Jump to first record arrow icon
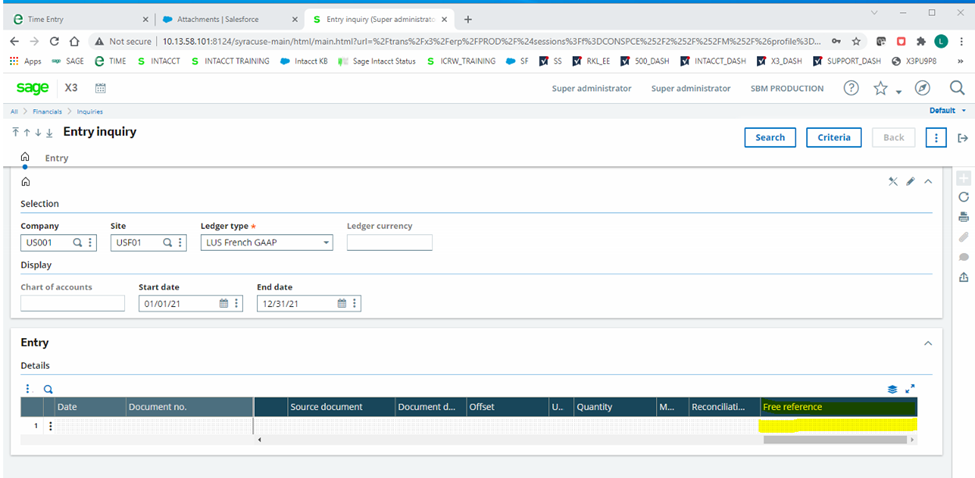The width and height of the screenshot is (975, 478). coord(15,132)
